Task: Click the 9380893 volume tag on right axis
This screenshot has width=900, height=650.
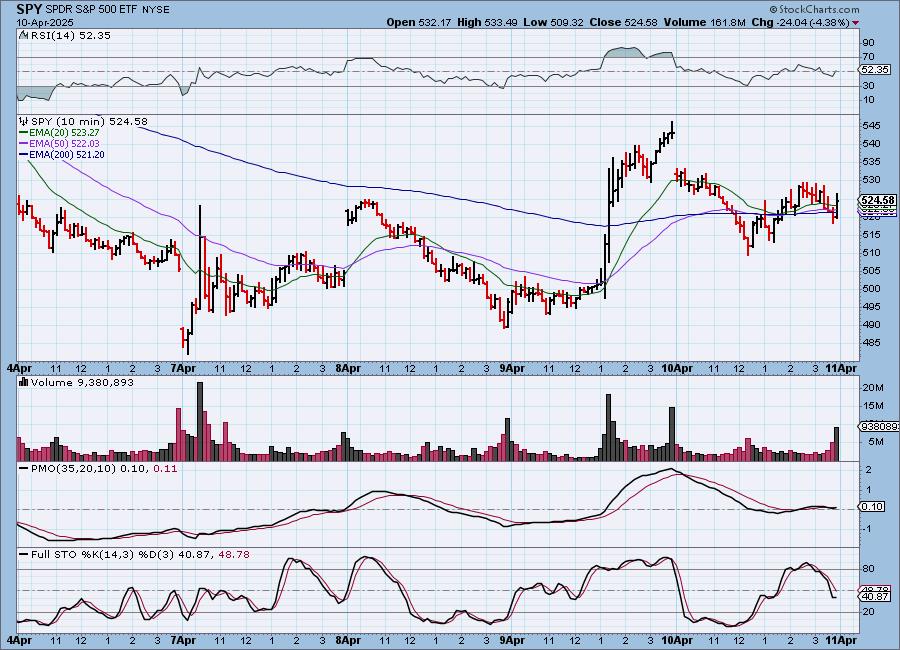Action: [879, 427]
